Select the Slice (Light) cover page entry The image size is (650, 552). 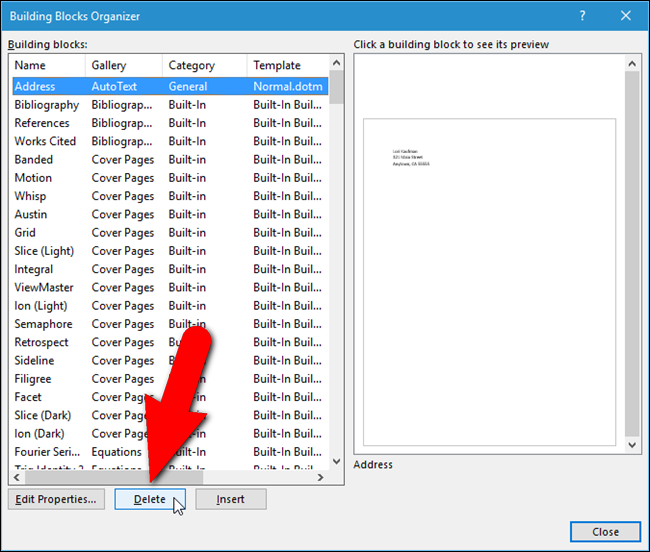[x=170, y=251]
